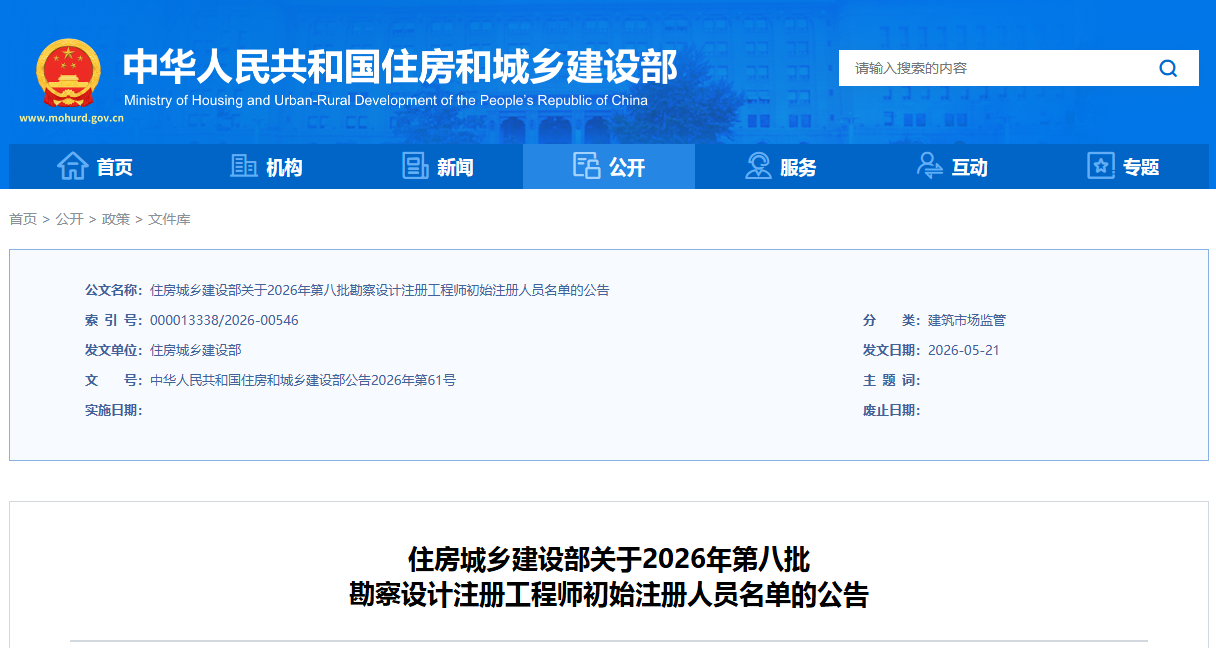Viewport: 1216px width, 648px height.
Task: Open the 服务 navigation tab
Action: click(x=780, y=166)
